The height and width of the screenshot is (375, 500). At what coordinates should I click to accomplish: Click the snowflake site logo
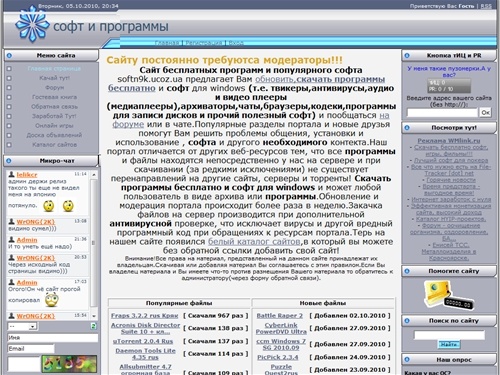[32, 25]
